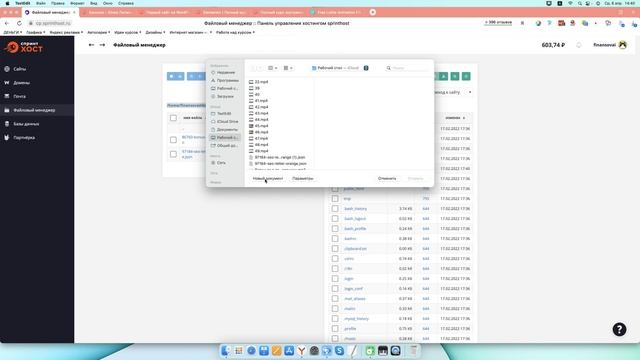
Task: Click the browser back arrow
Action: (x=7, y=23)
